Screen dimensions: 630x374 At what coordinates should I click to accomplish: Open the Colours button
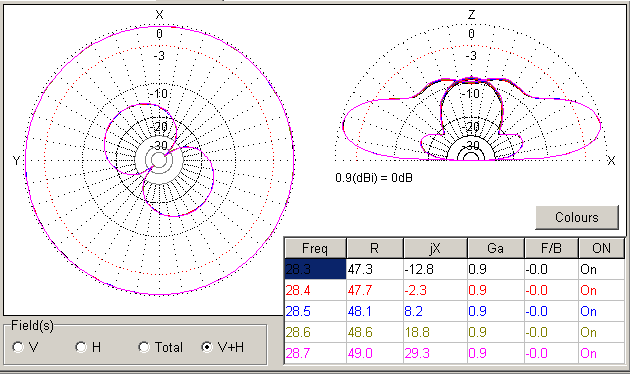pos(577,217)
